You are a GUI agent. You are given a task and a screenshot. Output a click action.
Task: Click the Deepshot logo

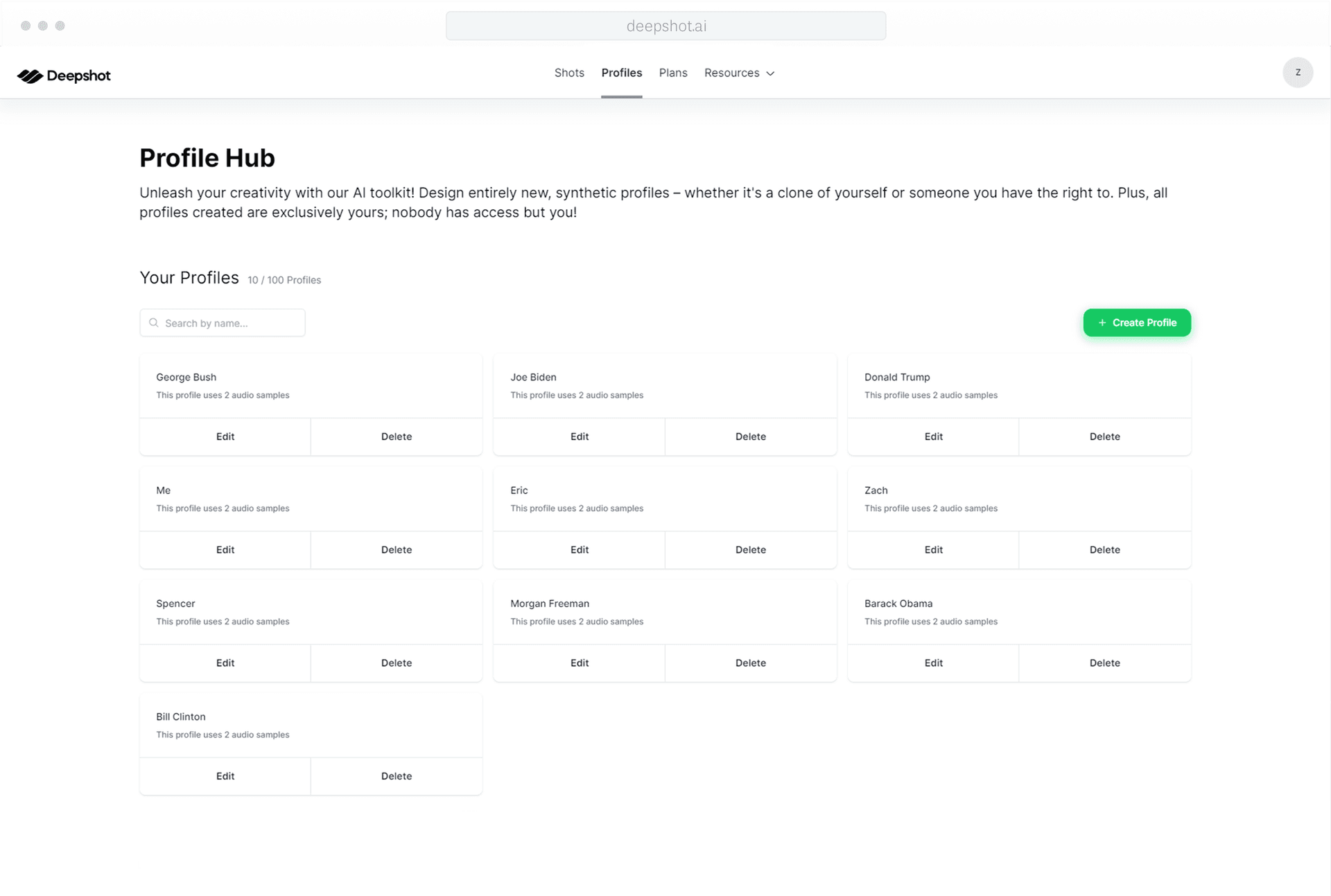63,75
